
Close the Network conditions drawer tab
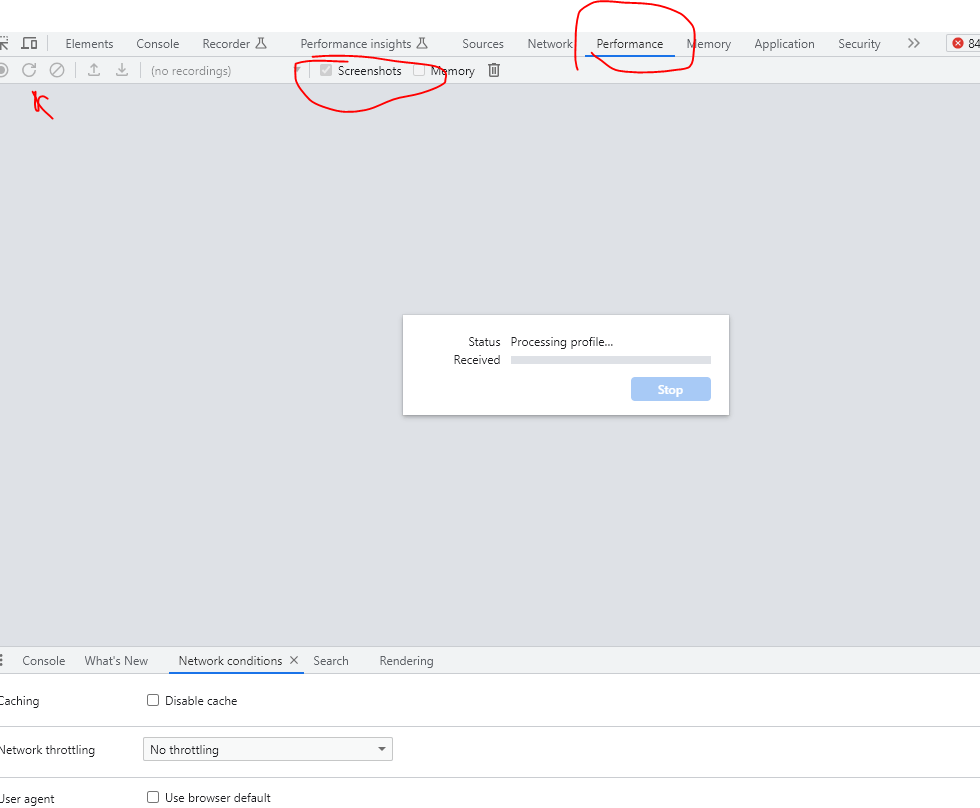pos(294,660)
